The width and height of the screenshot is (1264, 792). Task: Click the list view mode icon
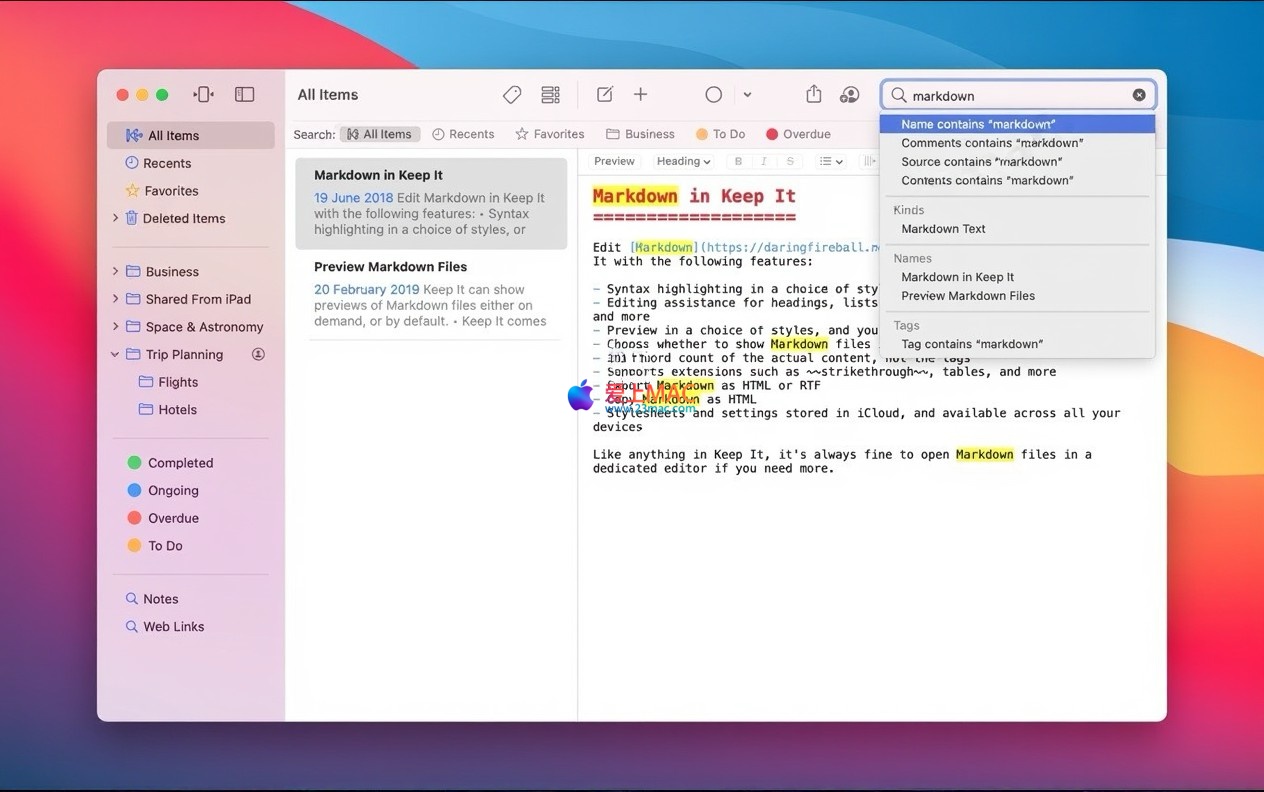pos(550,95)
